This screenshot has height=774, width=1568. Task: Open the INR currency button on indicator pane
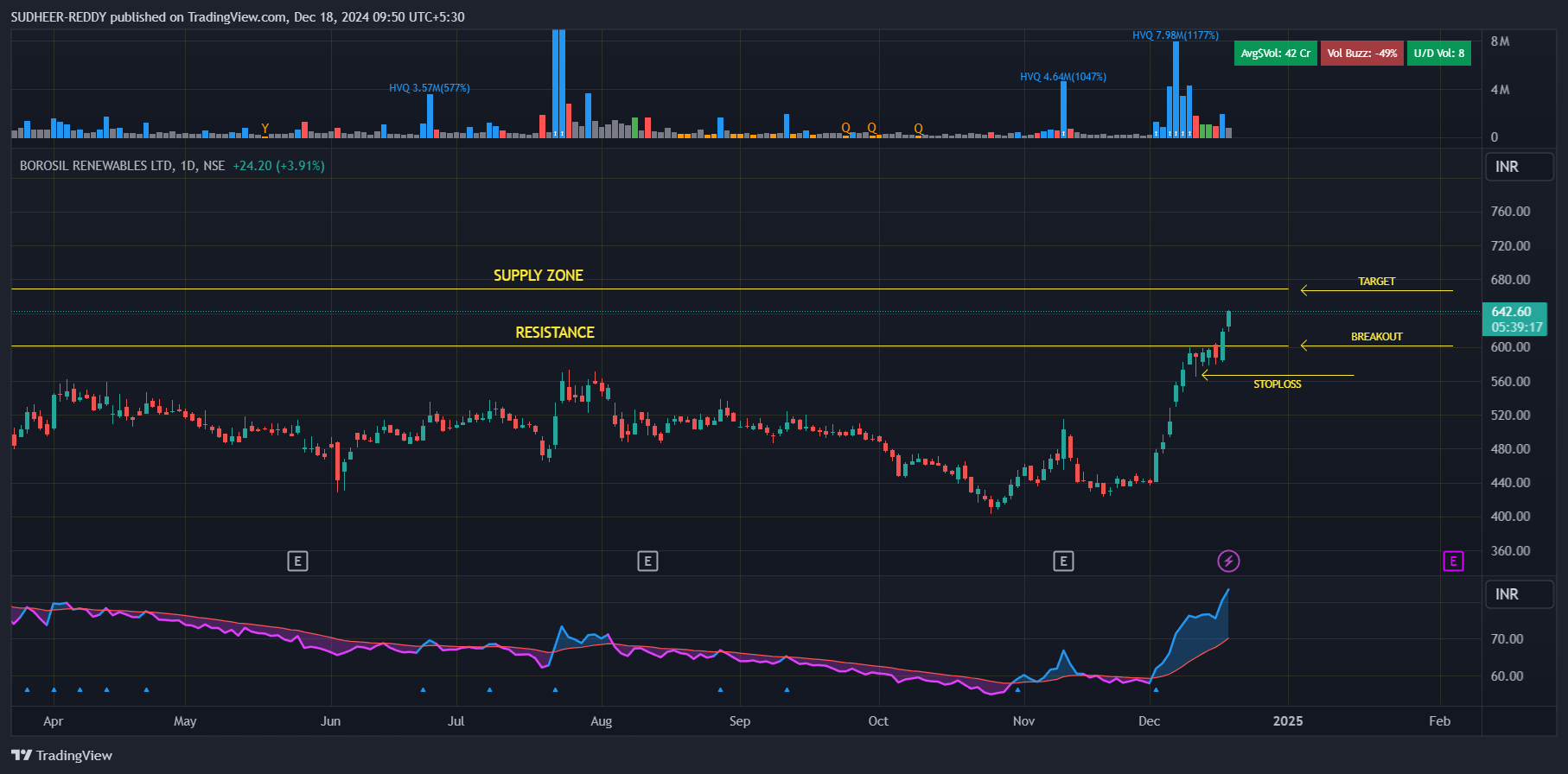click(x=1519, y=594)
